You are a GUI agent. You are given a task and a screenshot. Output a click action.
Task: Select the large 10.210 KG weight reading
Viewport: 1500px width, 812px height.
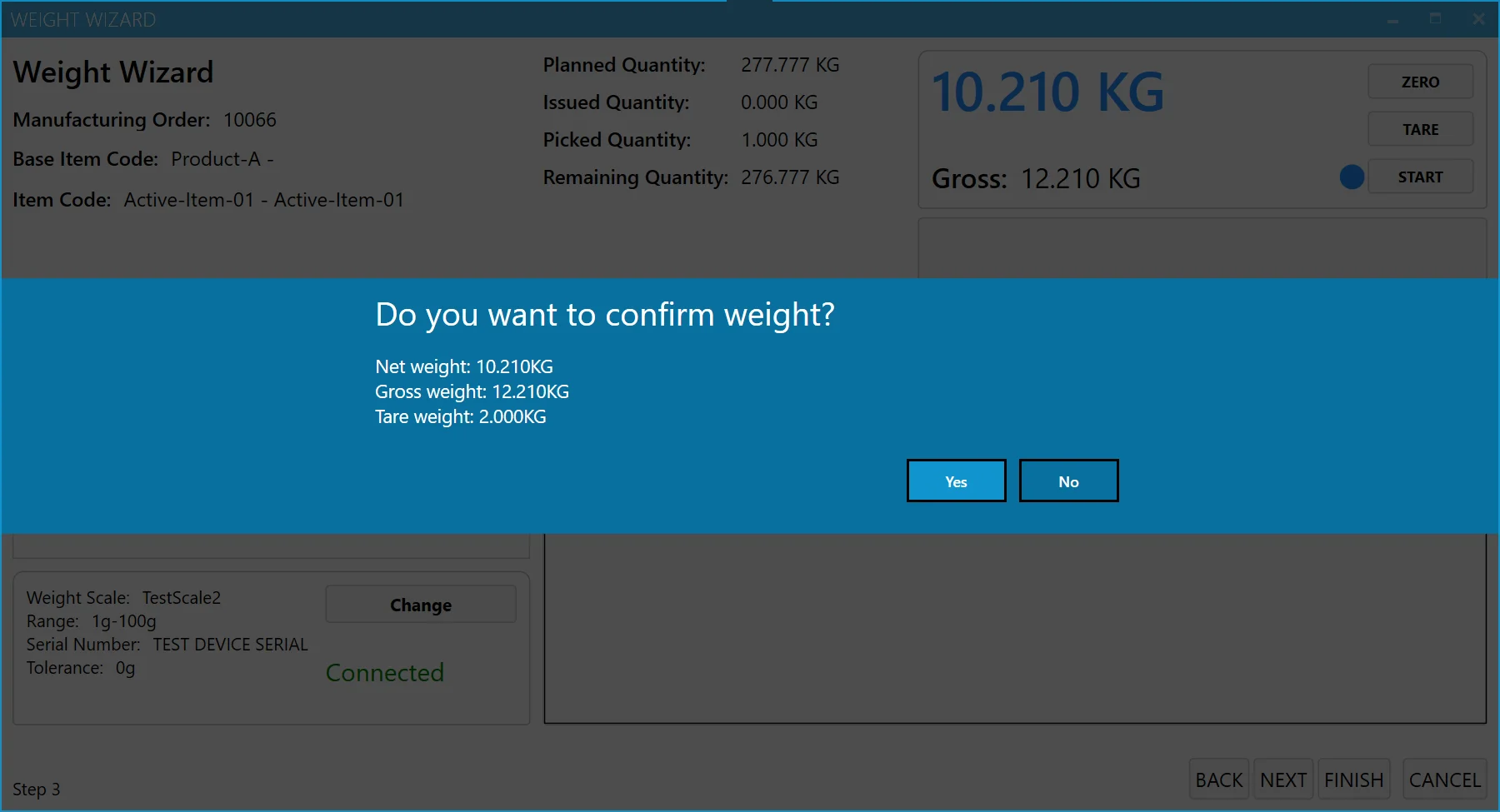1048,92
